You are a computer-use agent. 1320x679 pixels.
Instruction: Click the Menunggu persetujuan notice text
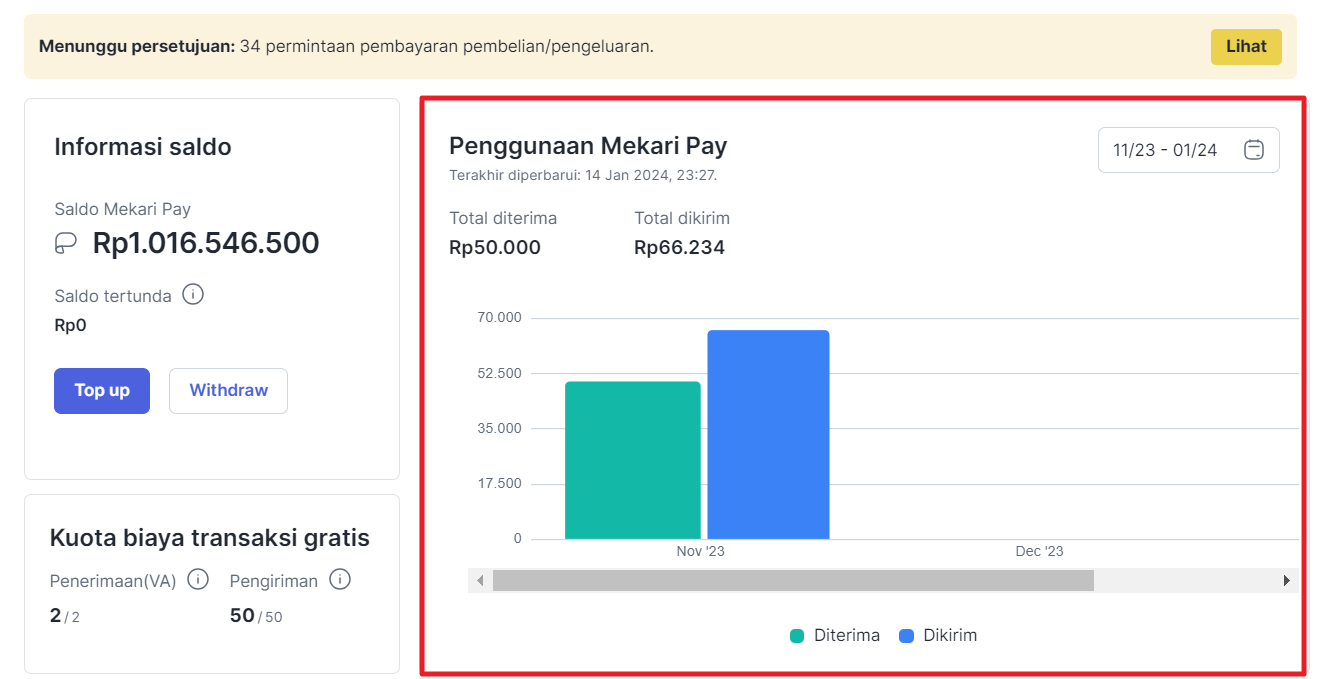tap(346, 46)
